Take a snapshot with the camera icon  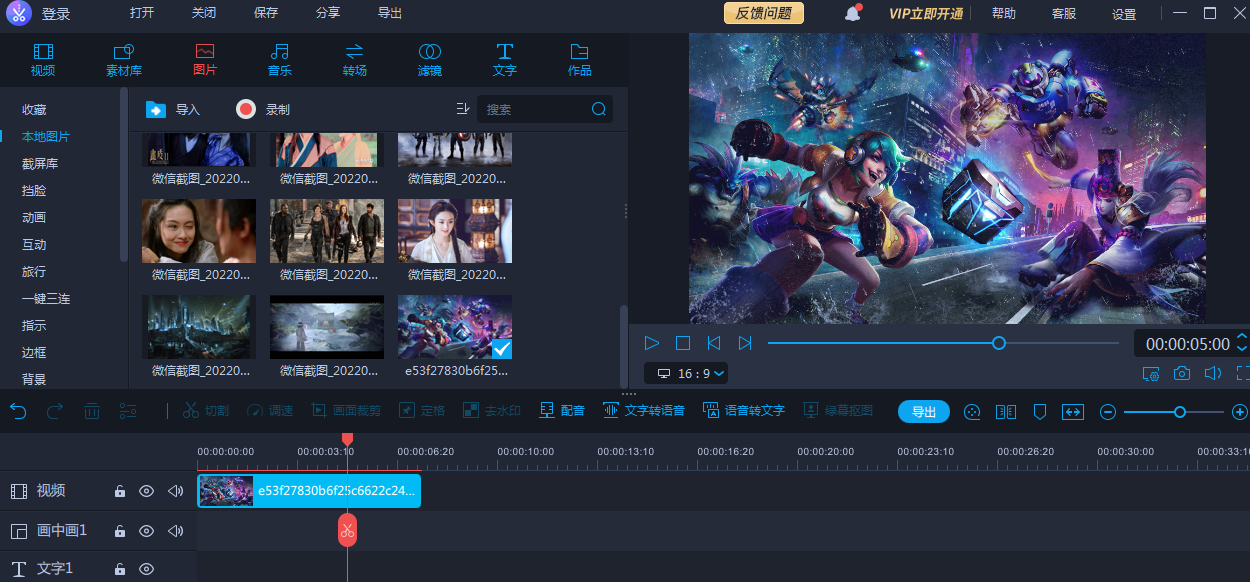coord(1182,373)
